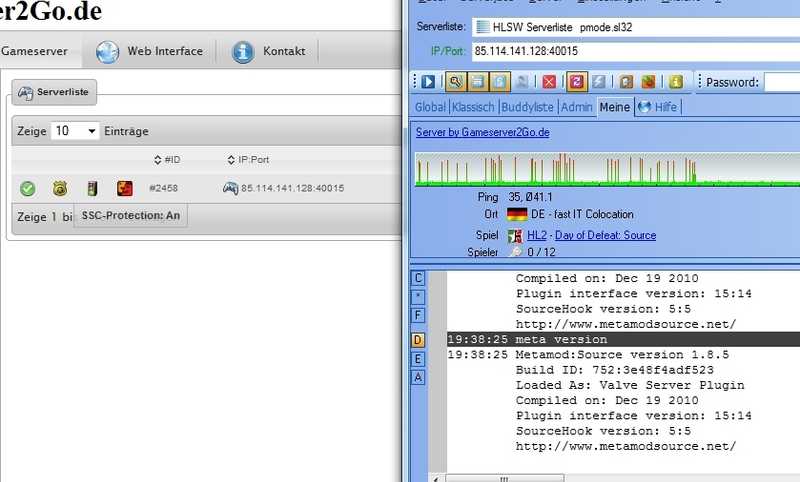Click the blue info icon next to Kontakt

(243, 52)
